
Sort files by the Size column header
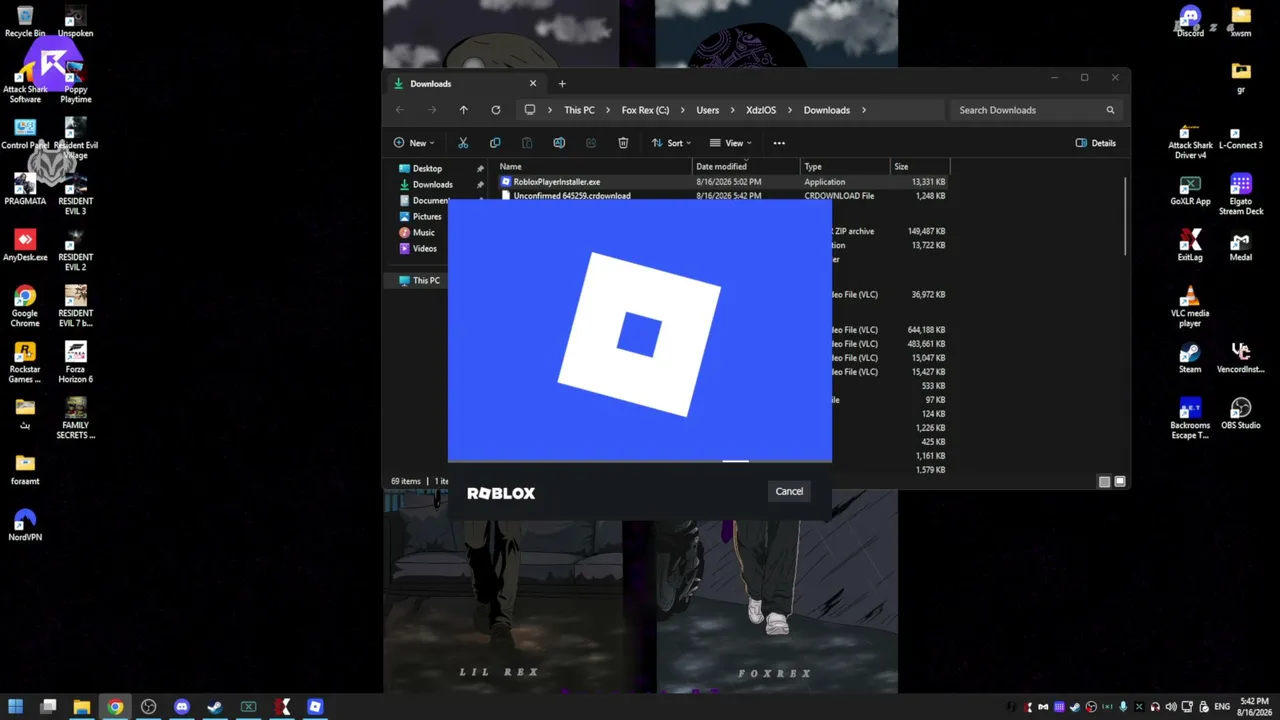(920, 166)
